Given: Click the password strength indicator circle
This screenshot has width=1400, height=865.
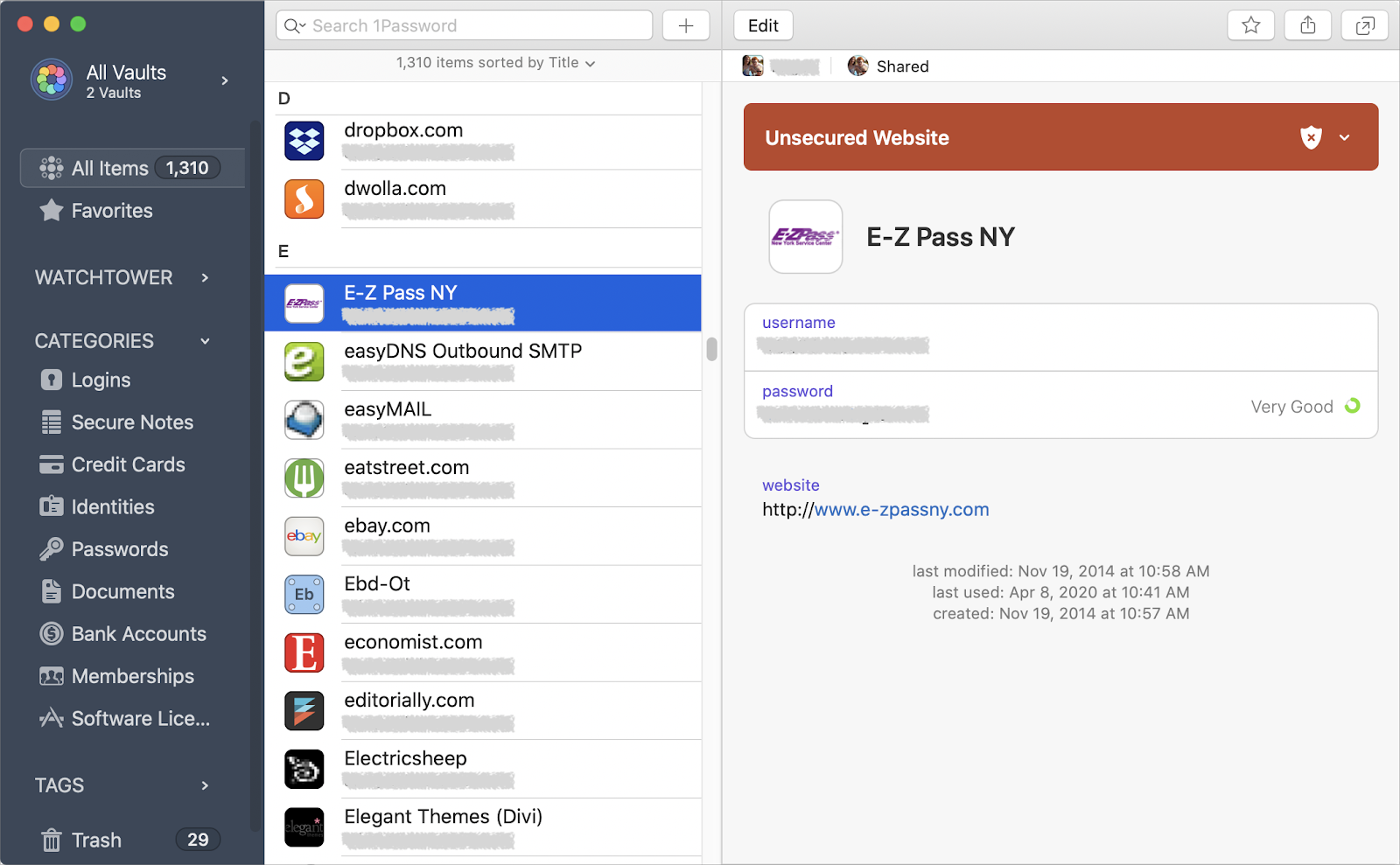Looking at the screenshot, I should coord(1353,406).
